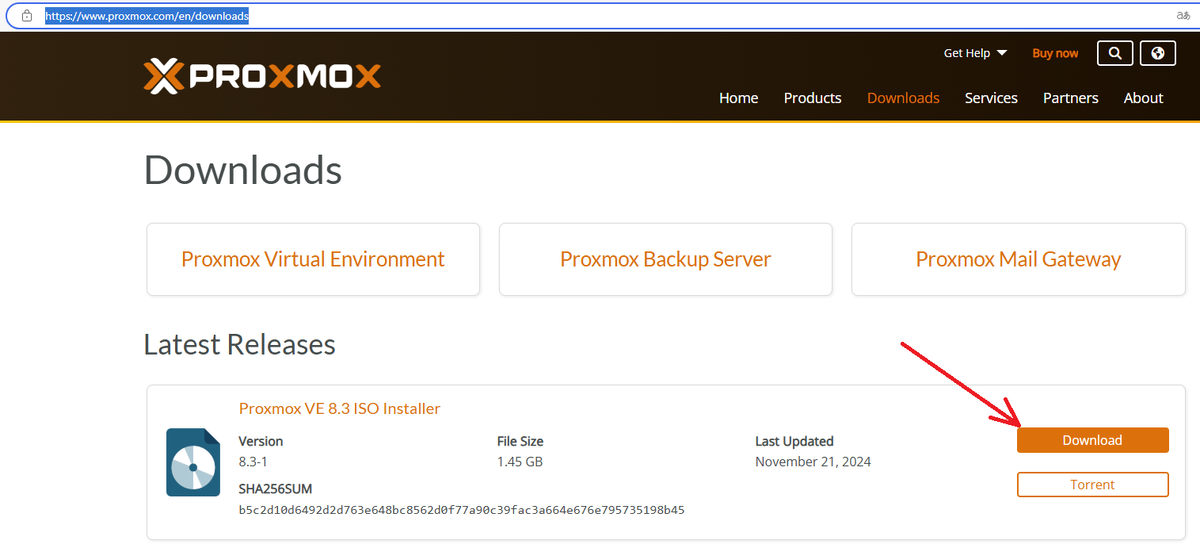Screen dimensions: 1200x548
Task: Click the File Size label
Action: tap(520, 441)
